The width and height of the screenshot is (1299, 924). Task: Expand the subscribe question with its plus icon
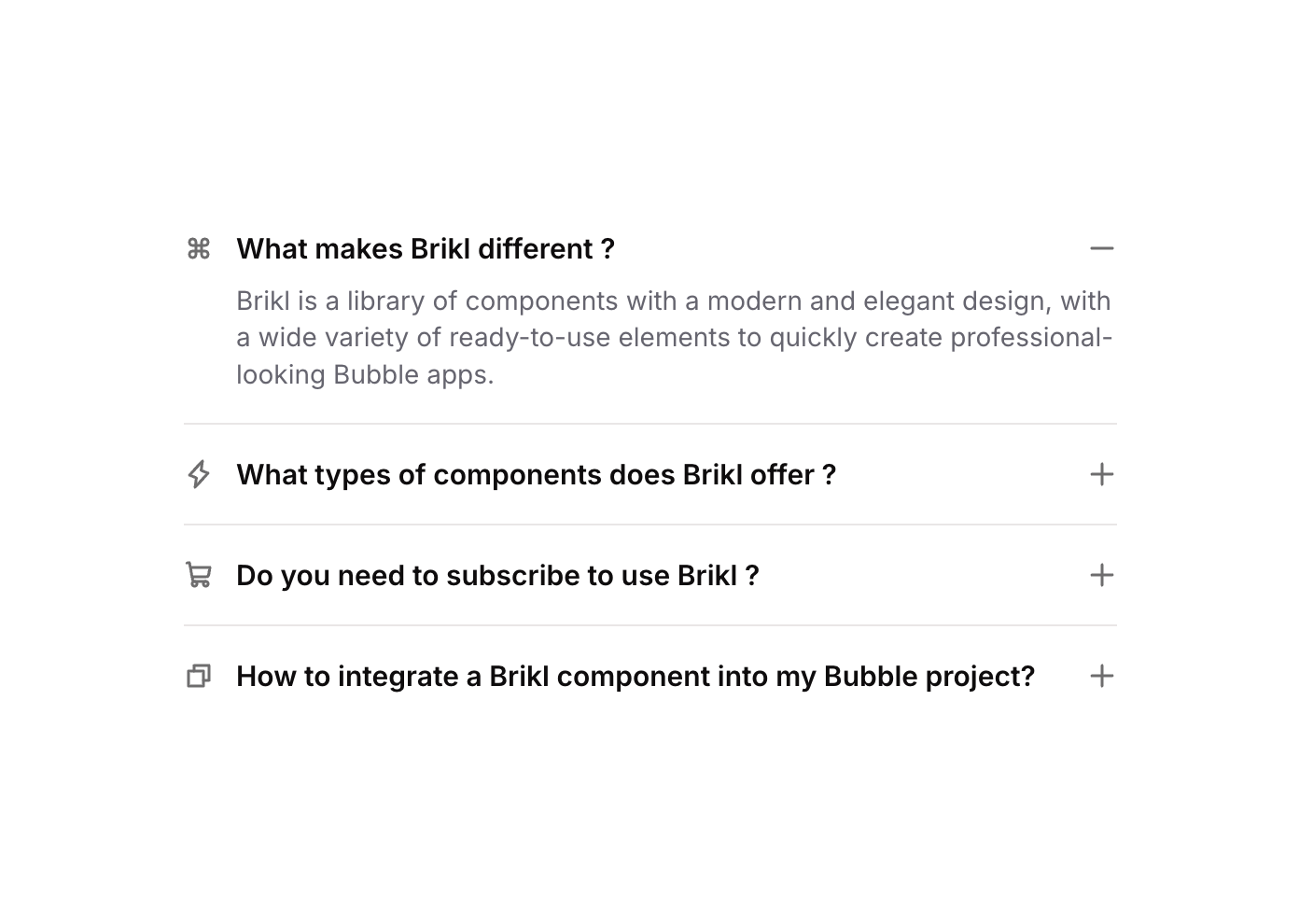(1102, 575)
